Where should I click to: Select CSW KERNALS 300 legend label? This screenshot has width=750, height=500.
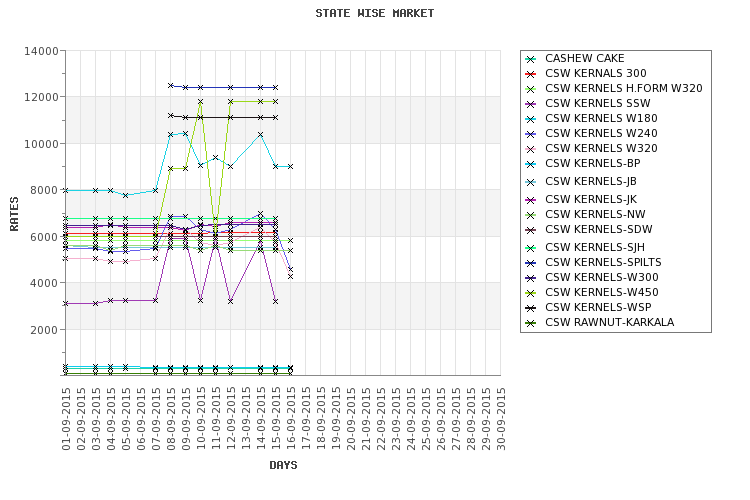pyautogui.click(x=596, y=73)
